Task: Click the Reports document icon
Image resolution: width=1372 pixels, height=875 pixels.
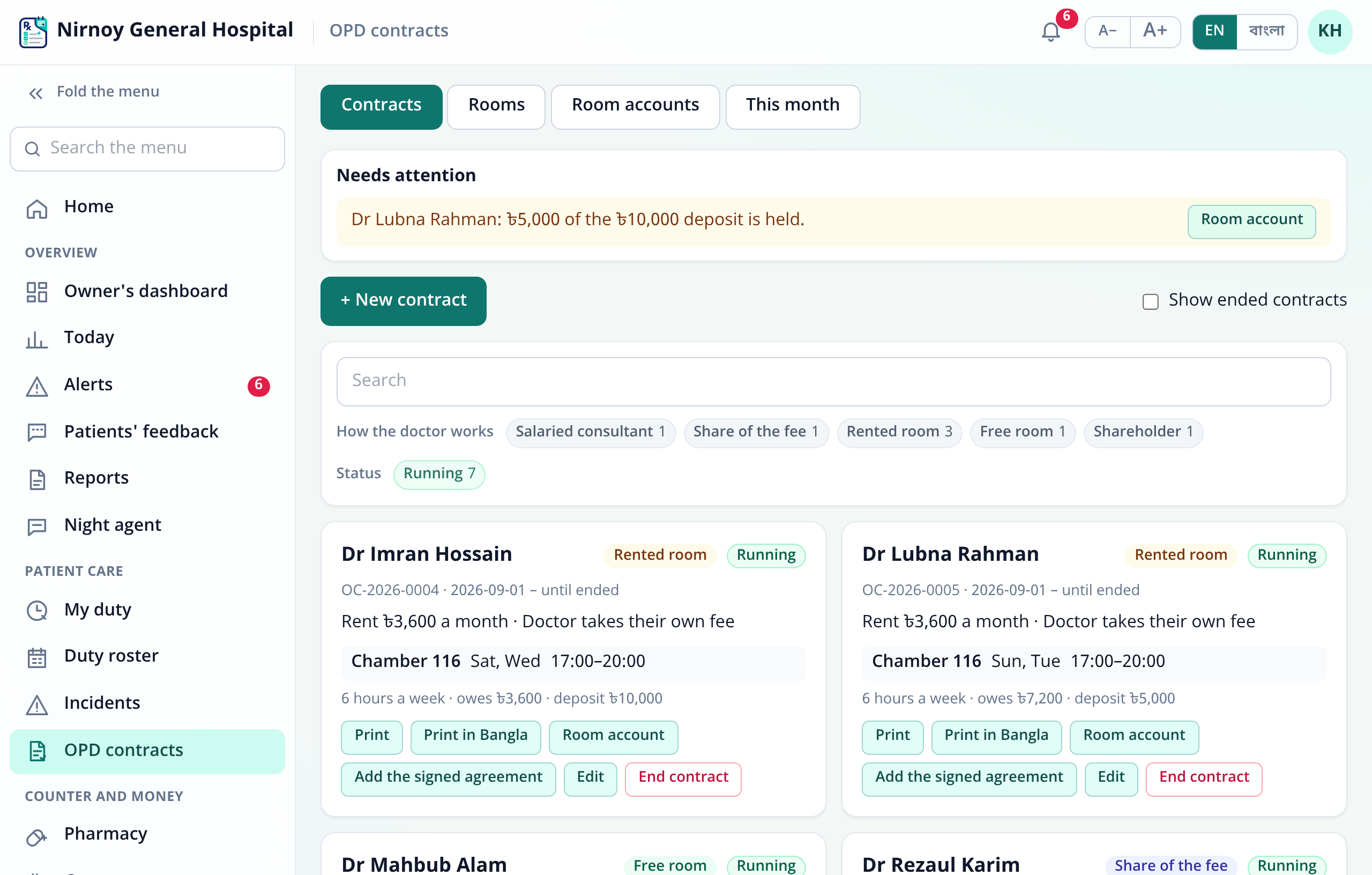Action: click(37, 479)
